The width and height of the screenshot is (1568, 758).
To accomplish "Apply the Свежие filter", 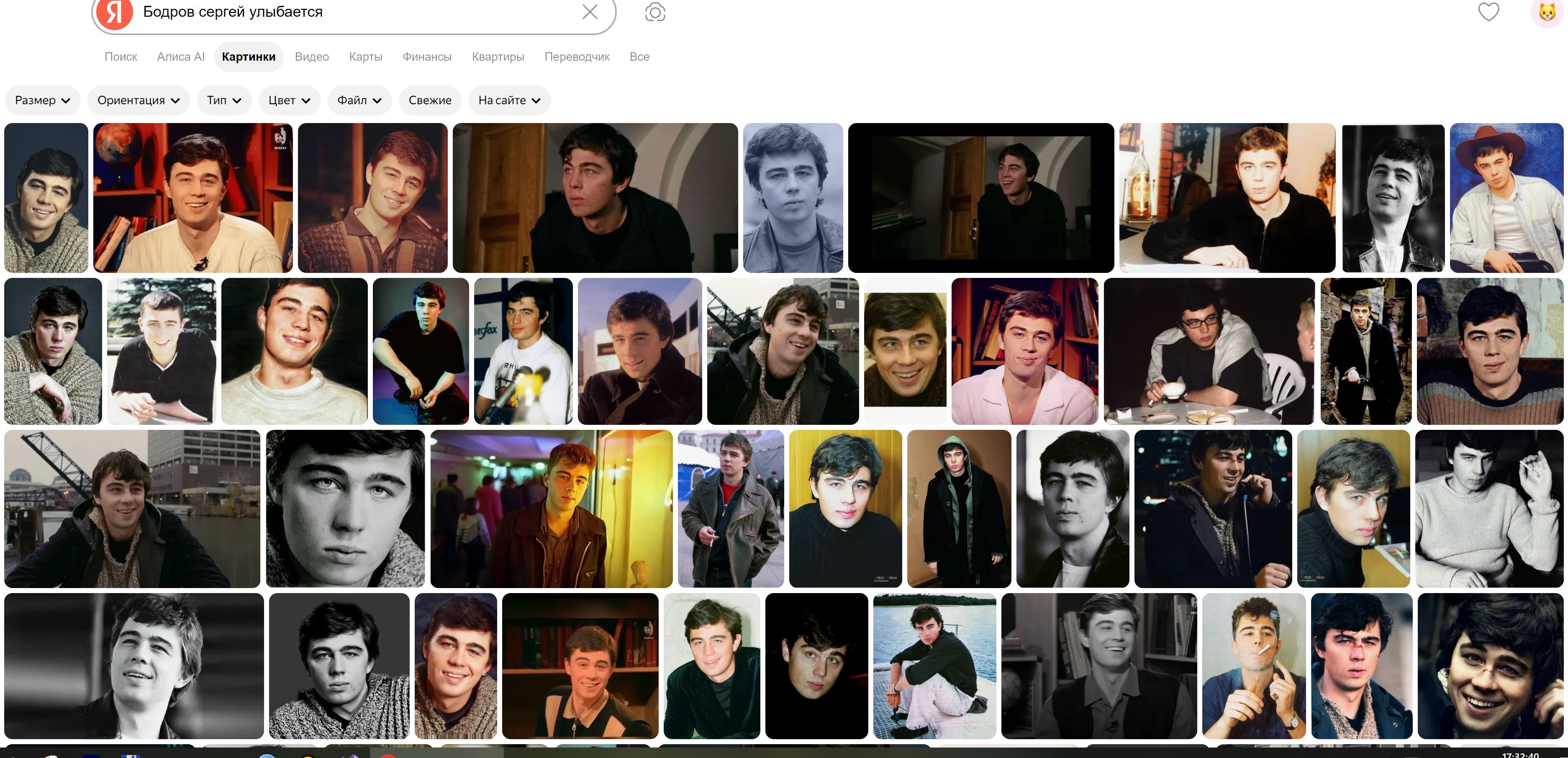I will tap(430, 100).
